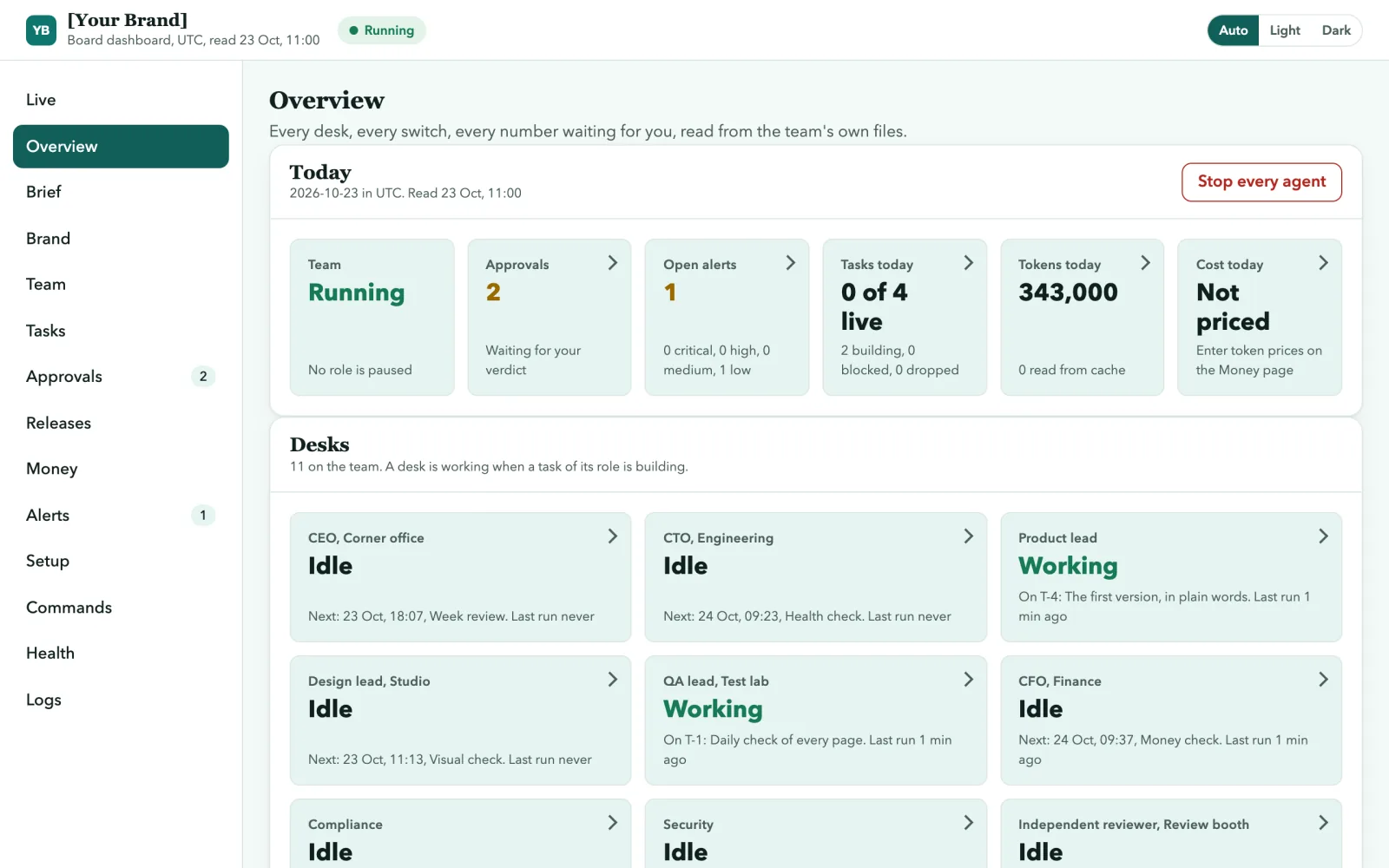The width and height of the screenshot is (1389, 868).
Task: Click Team Running summary card
Action: tap(372, 318)
